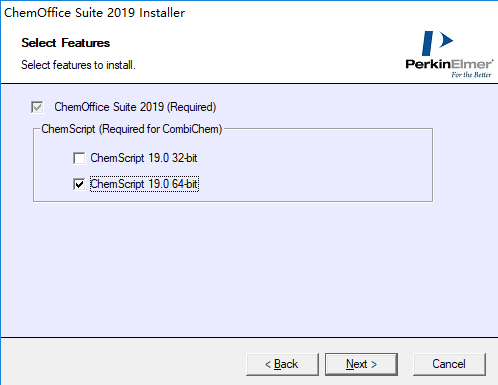Click the greyed ChemOffice Suite 2019 checkbox
The height and width of the screenshot is (385, 498).
pyautogui.click(x=37, y=107)
